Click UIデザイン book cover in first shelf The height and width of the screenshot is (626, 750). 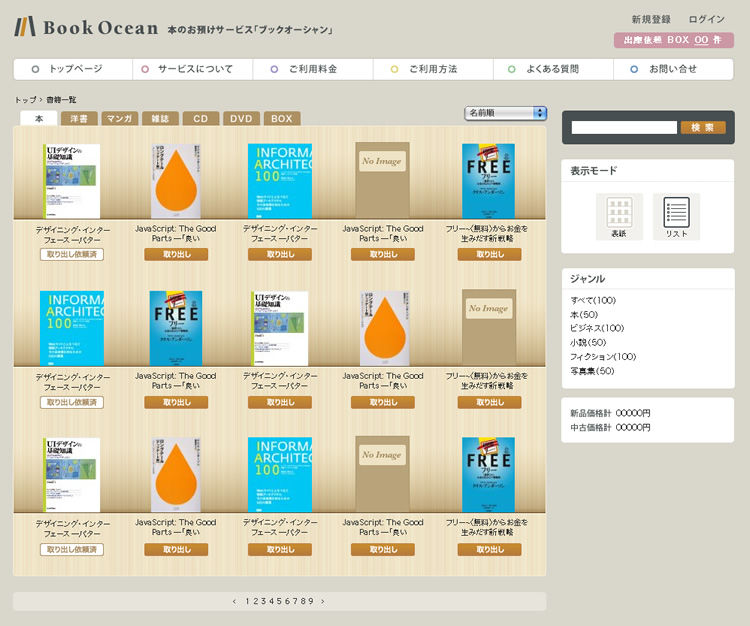click(72, 181)
